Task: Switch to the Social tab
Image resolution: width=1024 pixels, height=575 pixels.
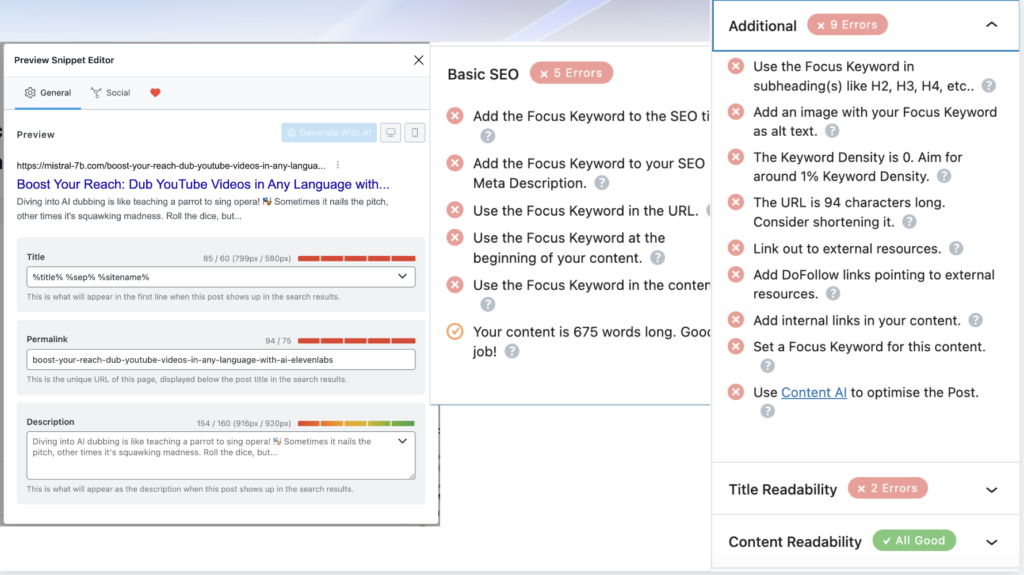Action: click(110, 93)
